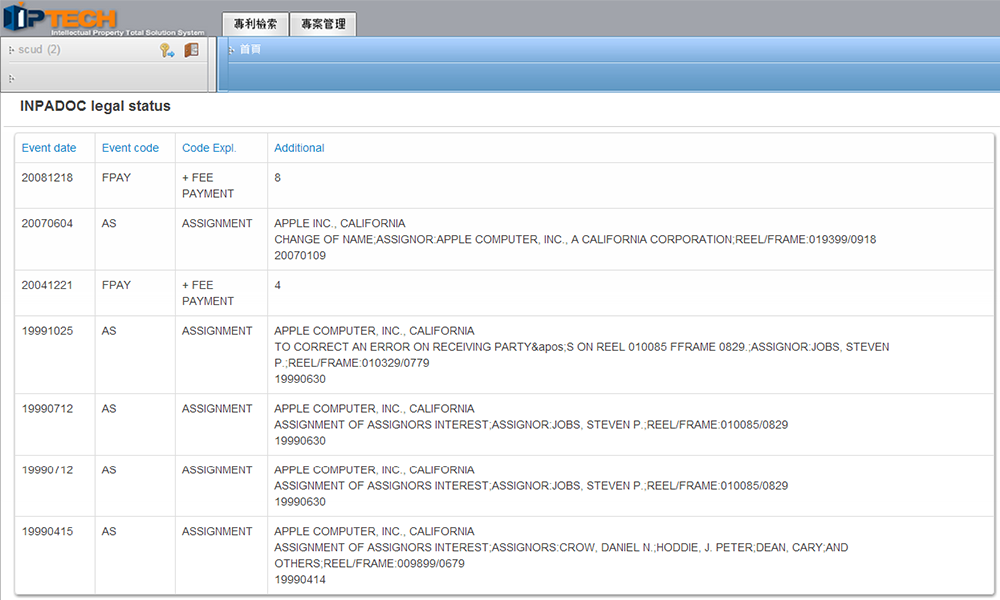Click the Additional column header
The image size is (1000, 600).
299,148
